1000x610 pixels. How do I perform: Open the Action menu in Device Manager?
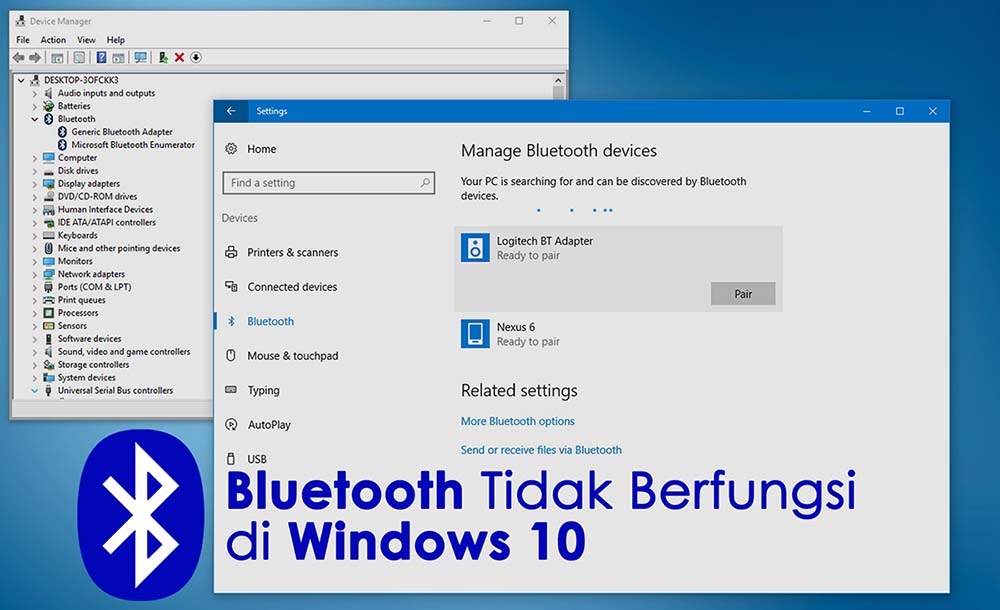53,40
